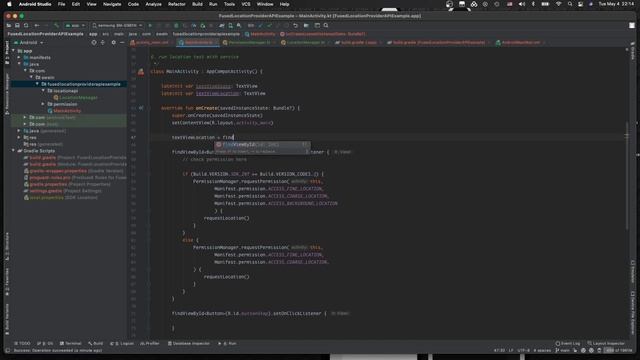Screen dimensions: 640x360
Task: Expand the permission package
Action: pos(43,104)
